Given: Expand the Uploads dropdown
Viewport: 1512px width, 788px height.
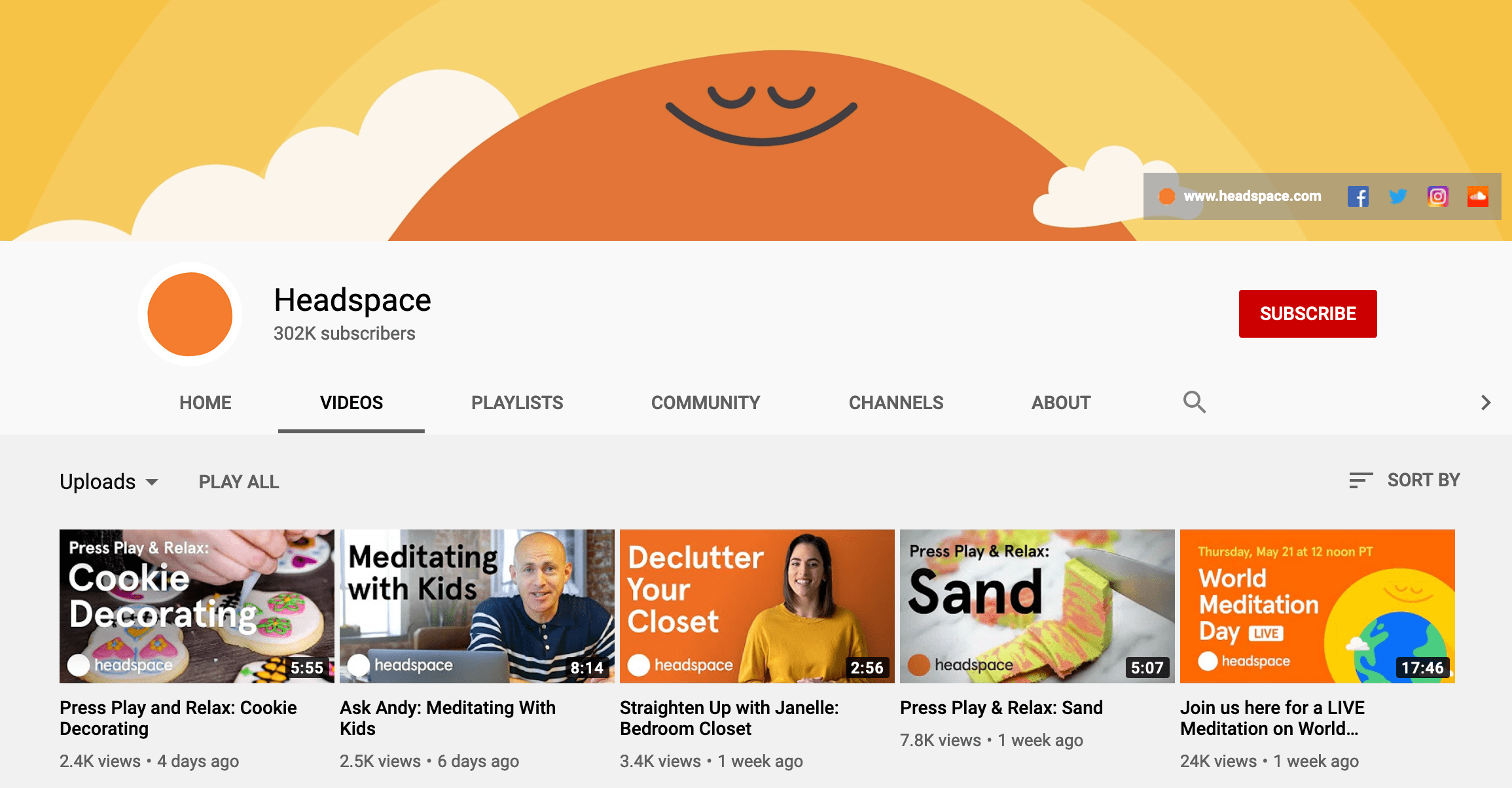Looking at the screenshot, I should click(109, 482).
